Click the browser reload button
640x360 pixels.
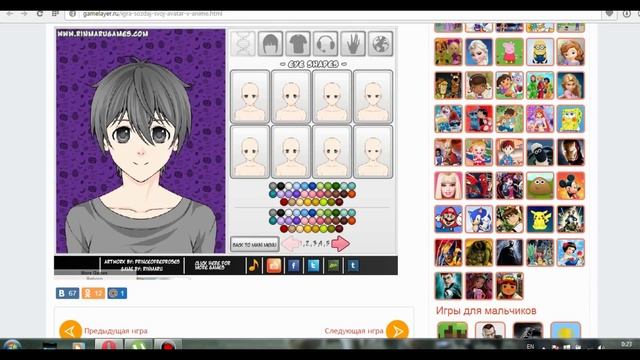click(x=40, y=14)
